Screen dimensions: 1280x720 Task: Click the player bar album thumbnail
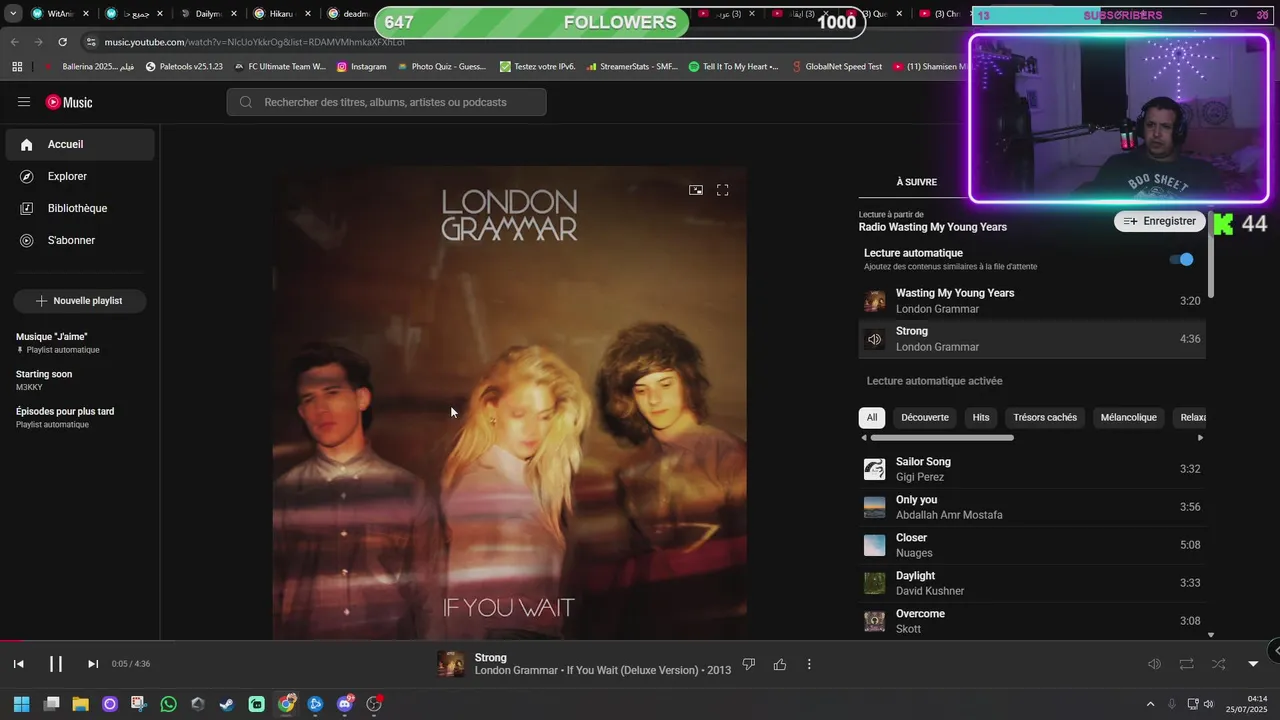[x=451, y=664]
